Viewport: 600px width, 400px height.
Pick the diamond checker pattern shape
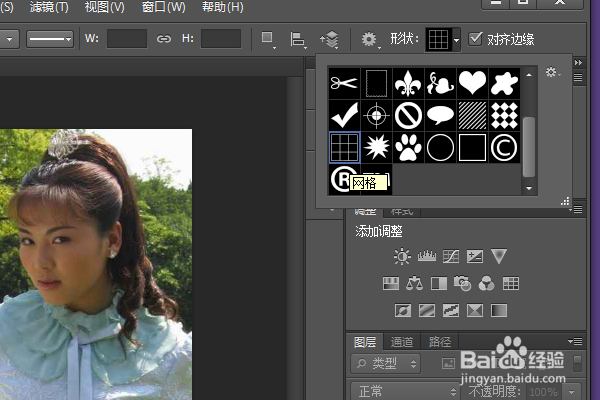[504, 115]
